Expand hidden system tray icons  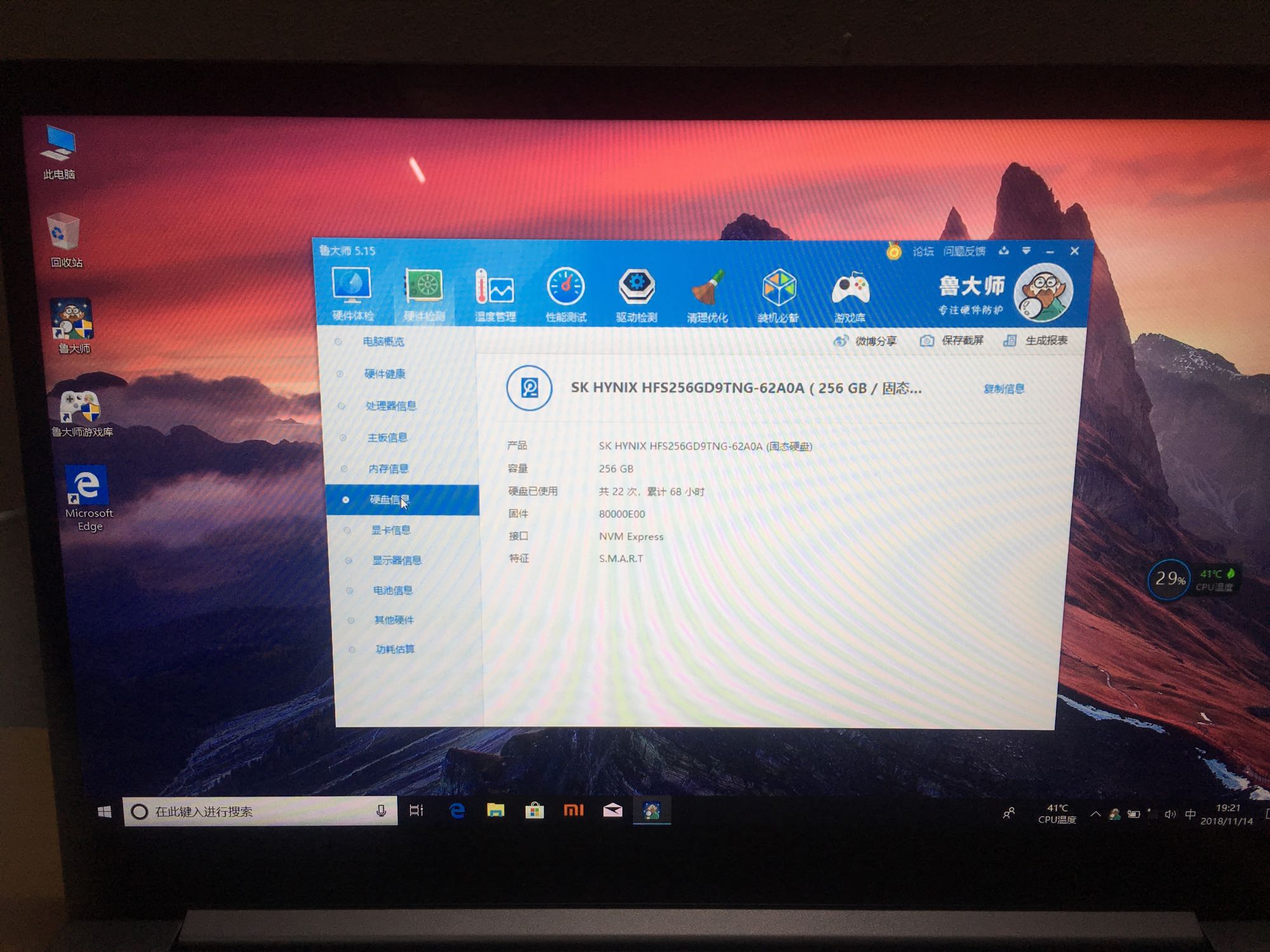1095,814
